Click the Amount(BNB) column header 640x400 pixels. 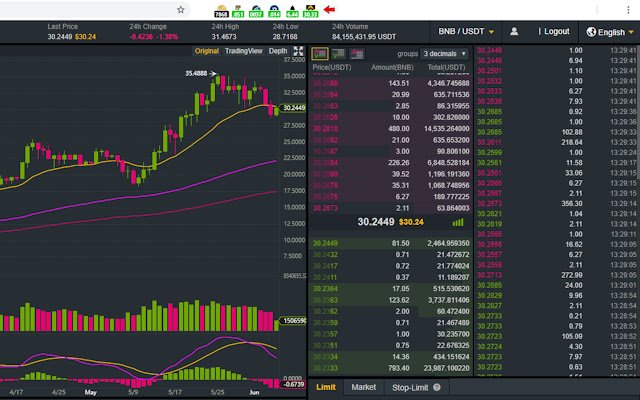pyautogui.click(x=392, y=67)
